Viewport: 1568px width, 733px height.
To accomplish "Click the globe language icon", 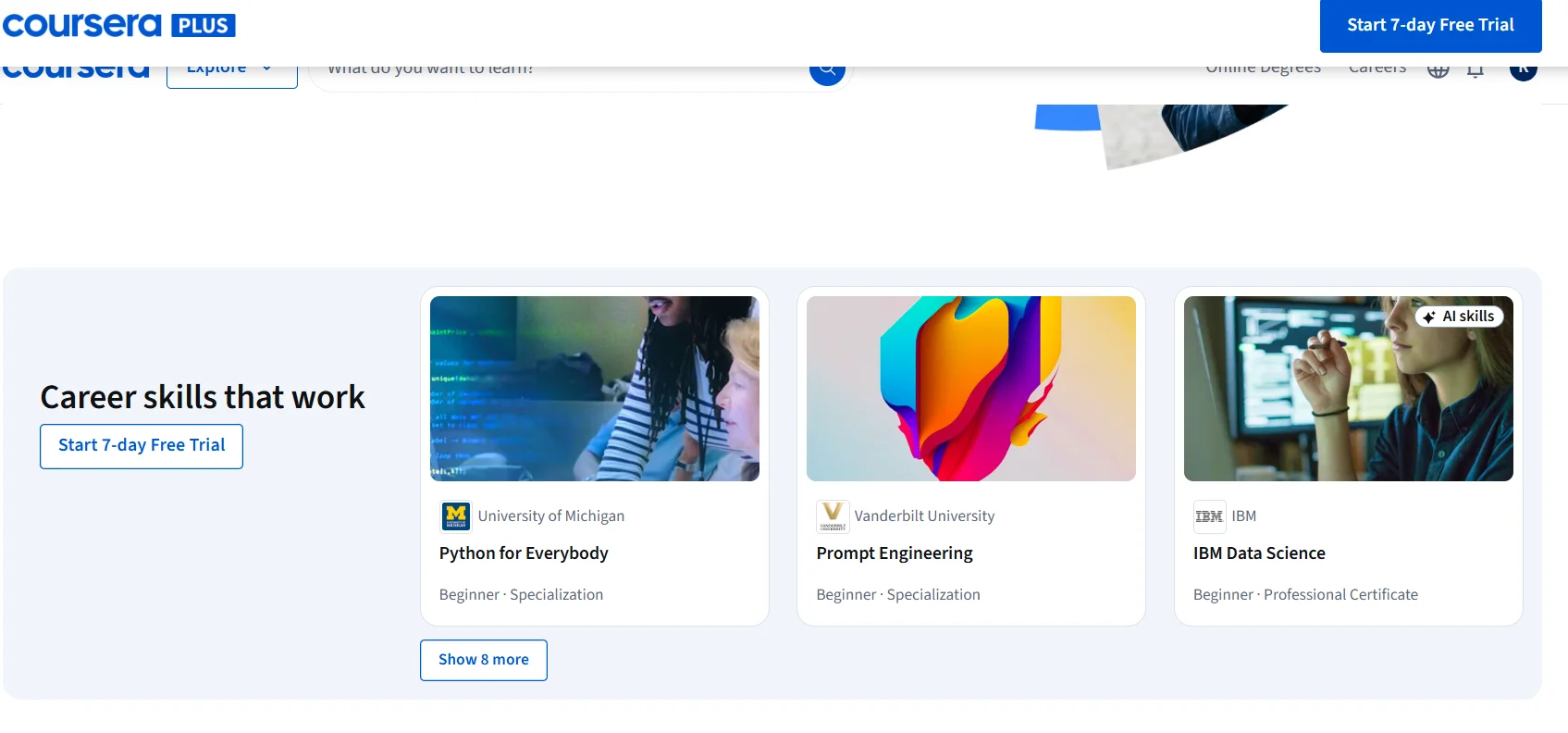I will coord(1438,72).
